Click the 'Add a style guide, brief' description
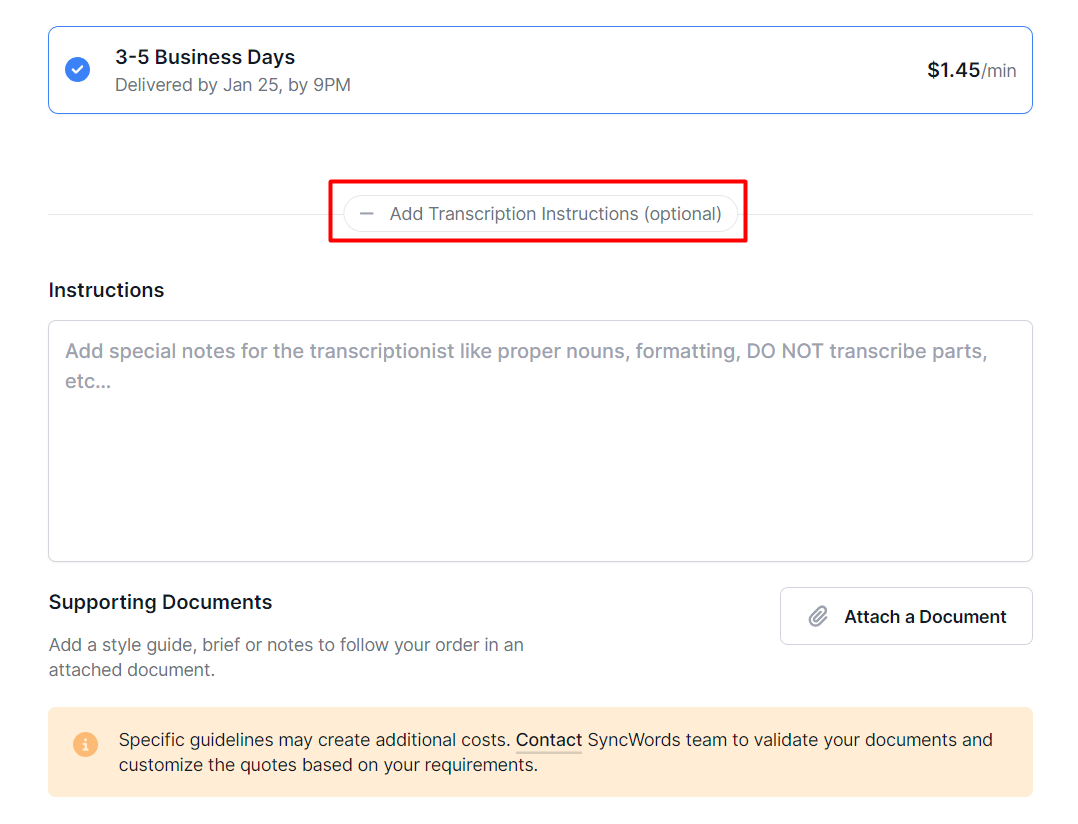This screenshot has height=824, width=1078. coord(286,645)
